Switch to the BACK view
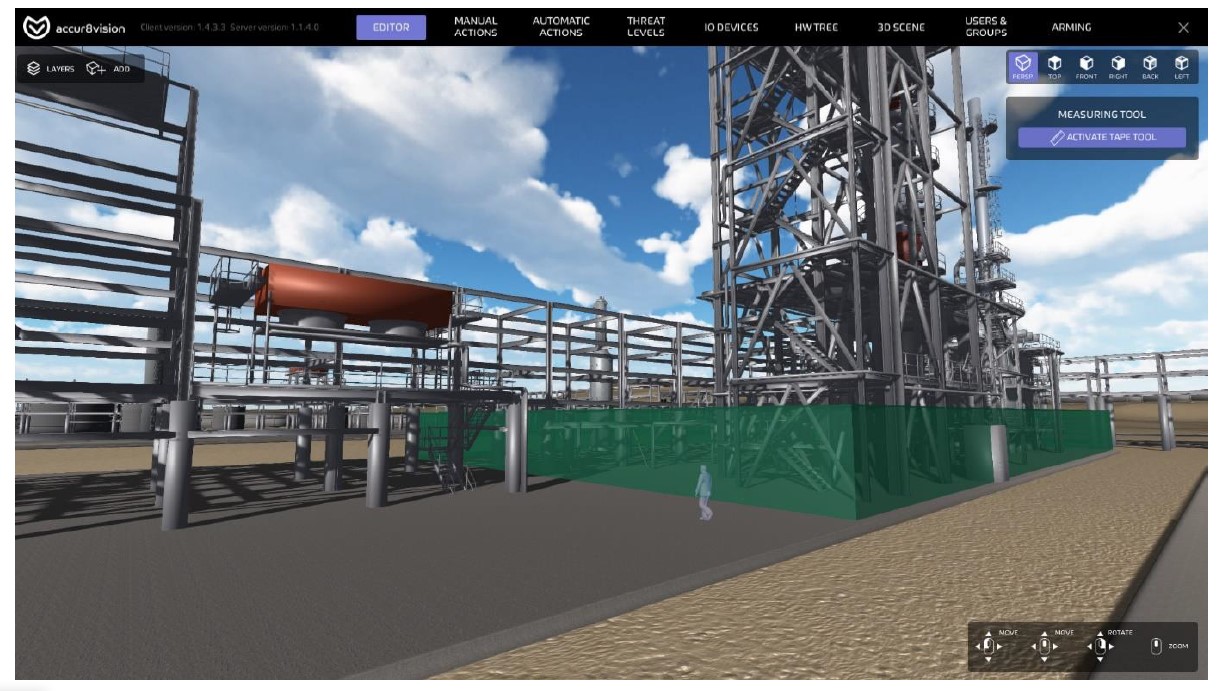 click(1150, 66)
